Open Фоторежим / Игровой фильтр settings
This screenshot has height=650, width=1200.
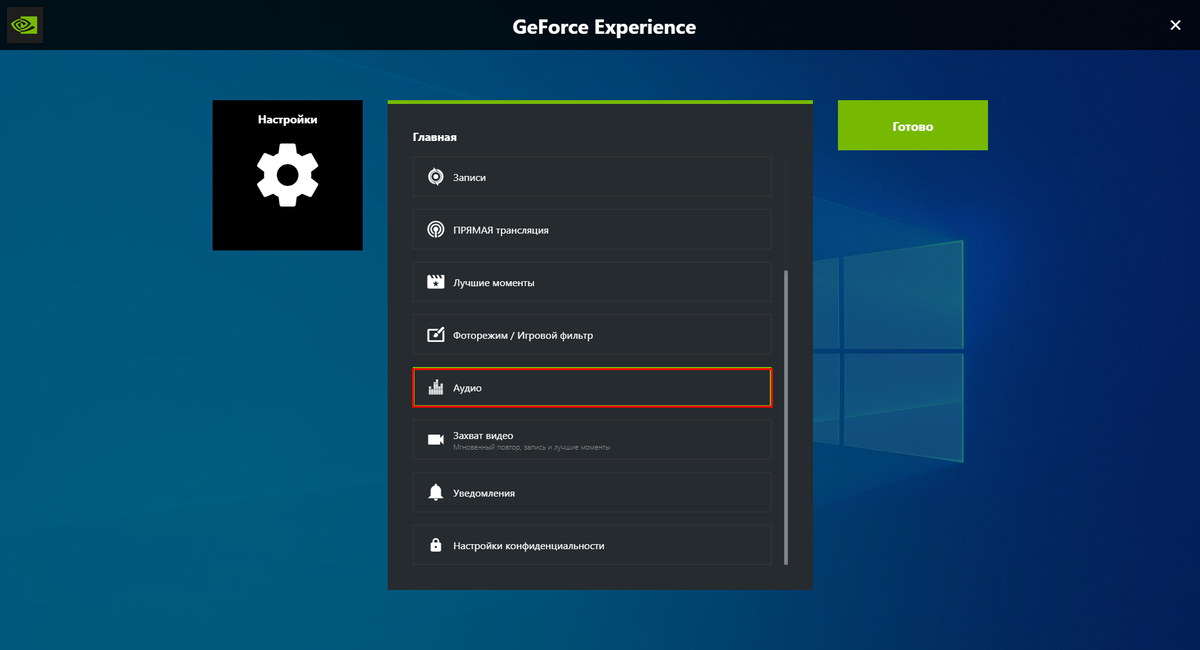tap(592, 335)
